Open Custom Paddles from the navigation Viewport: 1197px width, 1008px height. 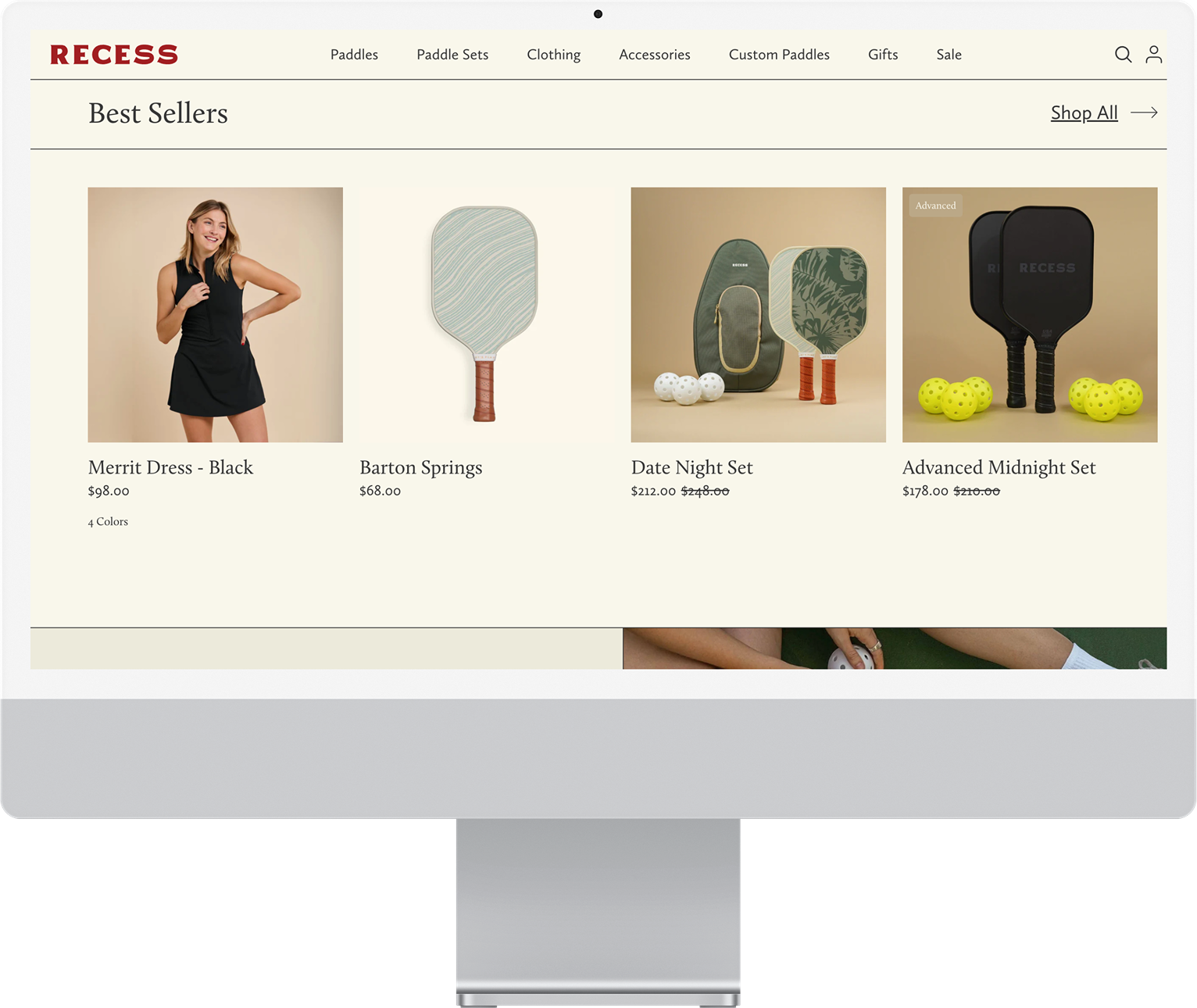point(779,55)
